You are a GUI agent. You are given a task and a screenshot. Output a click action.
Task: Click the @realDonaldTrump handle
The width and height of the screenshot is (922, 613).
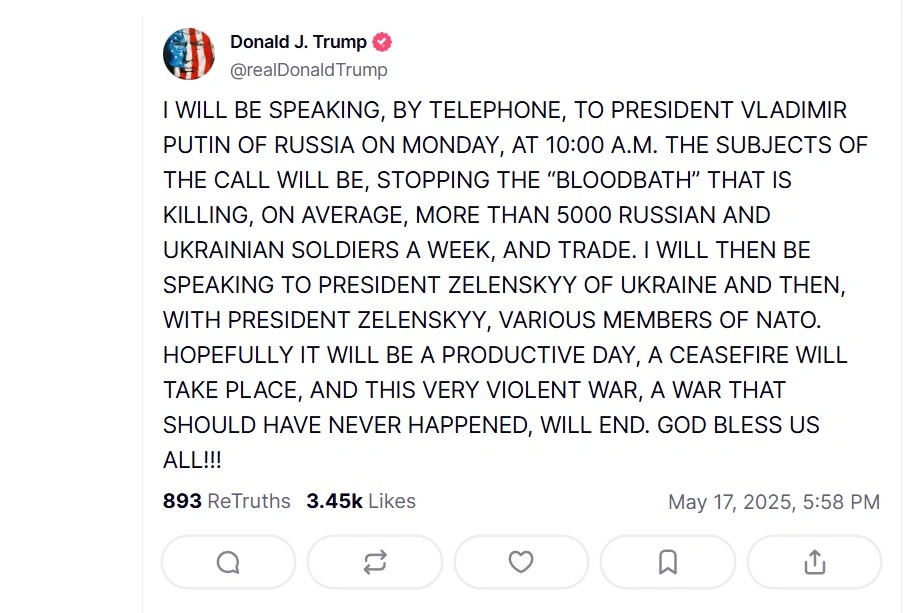(x=309, y=70)
